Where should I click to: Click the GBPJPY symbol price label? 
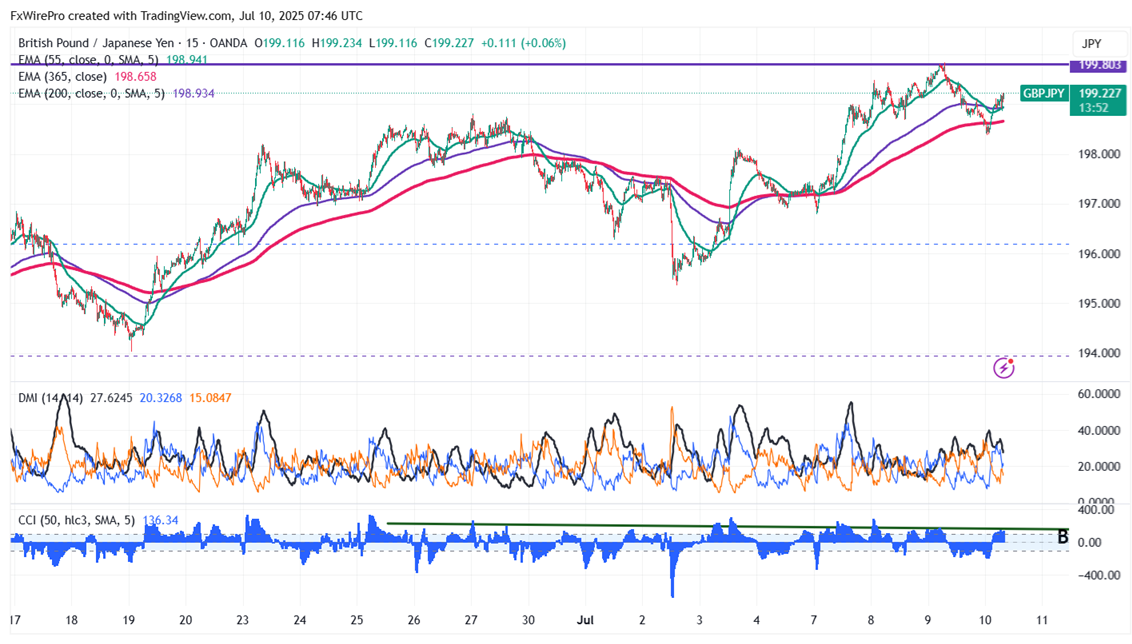click(1043, 93)
